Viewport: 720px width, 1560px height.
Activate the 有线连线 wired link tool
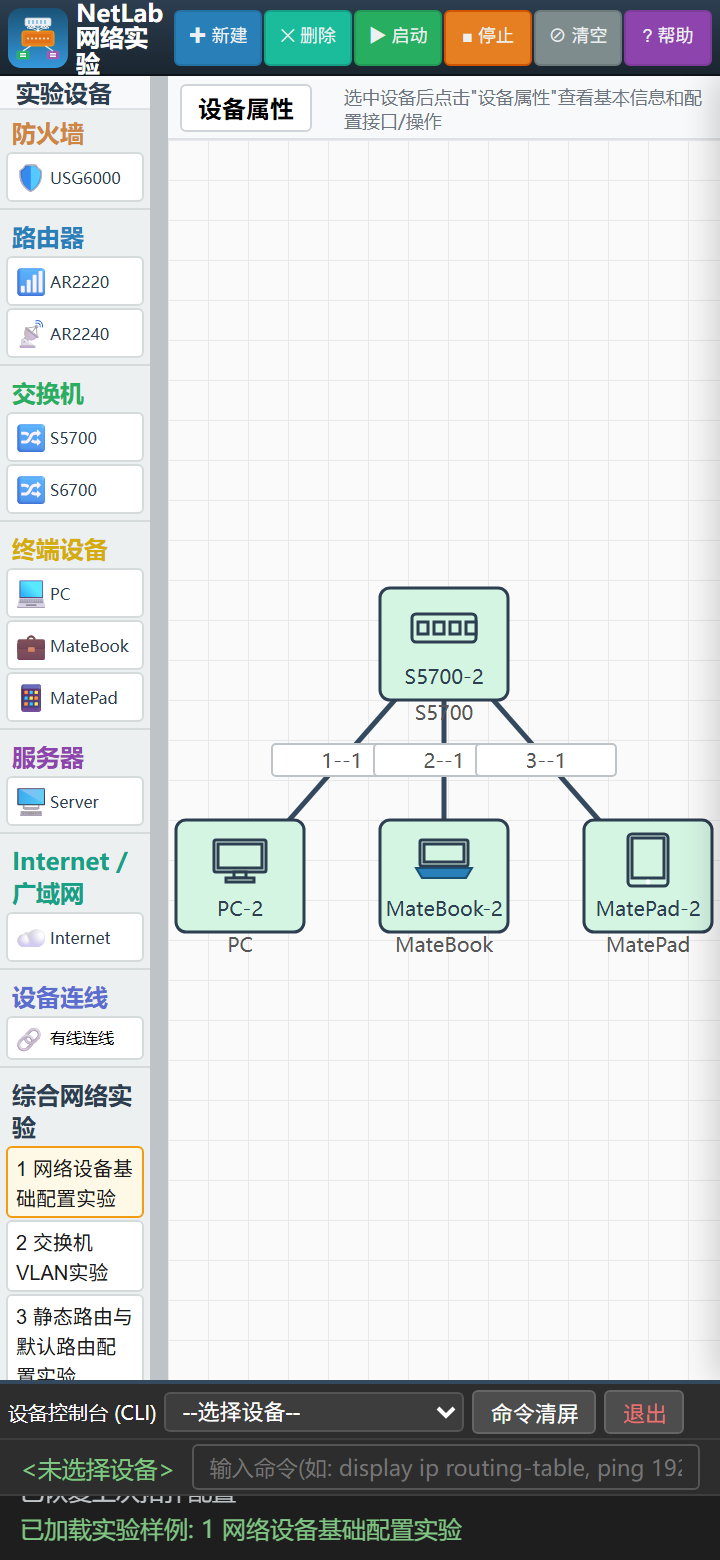[x=75, y=1038]
